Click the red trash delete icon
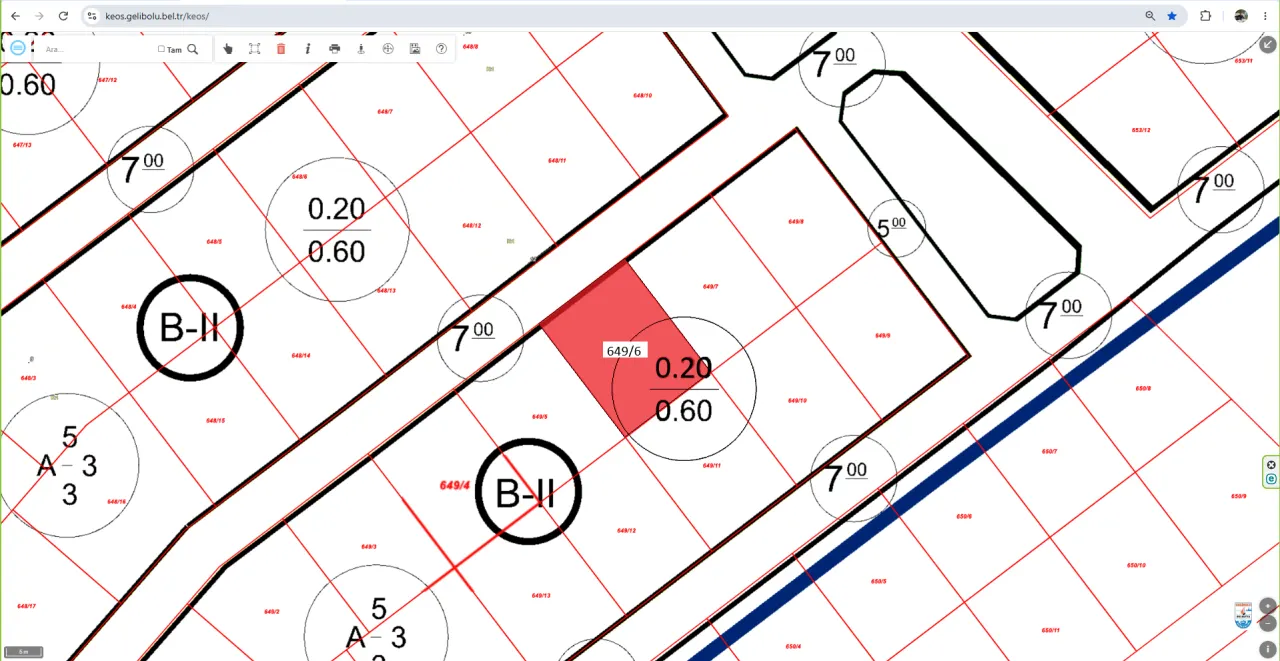1280x661 pixels. [281, 48]
